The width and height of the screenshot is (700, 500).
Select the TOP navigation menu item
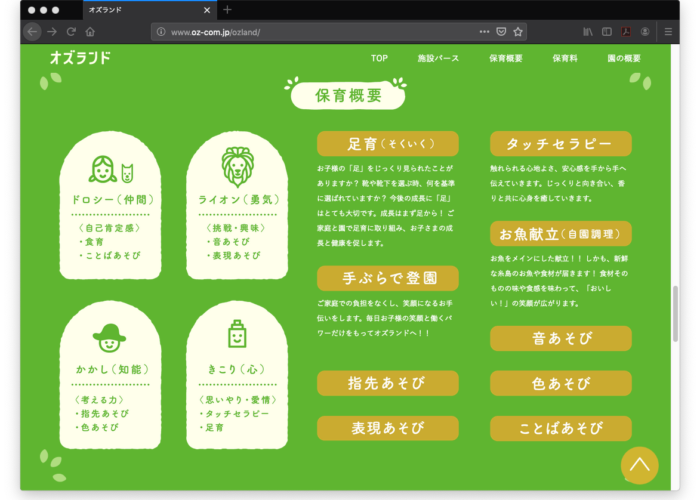[379, 58]
